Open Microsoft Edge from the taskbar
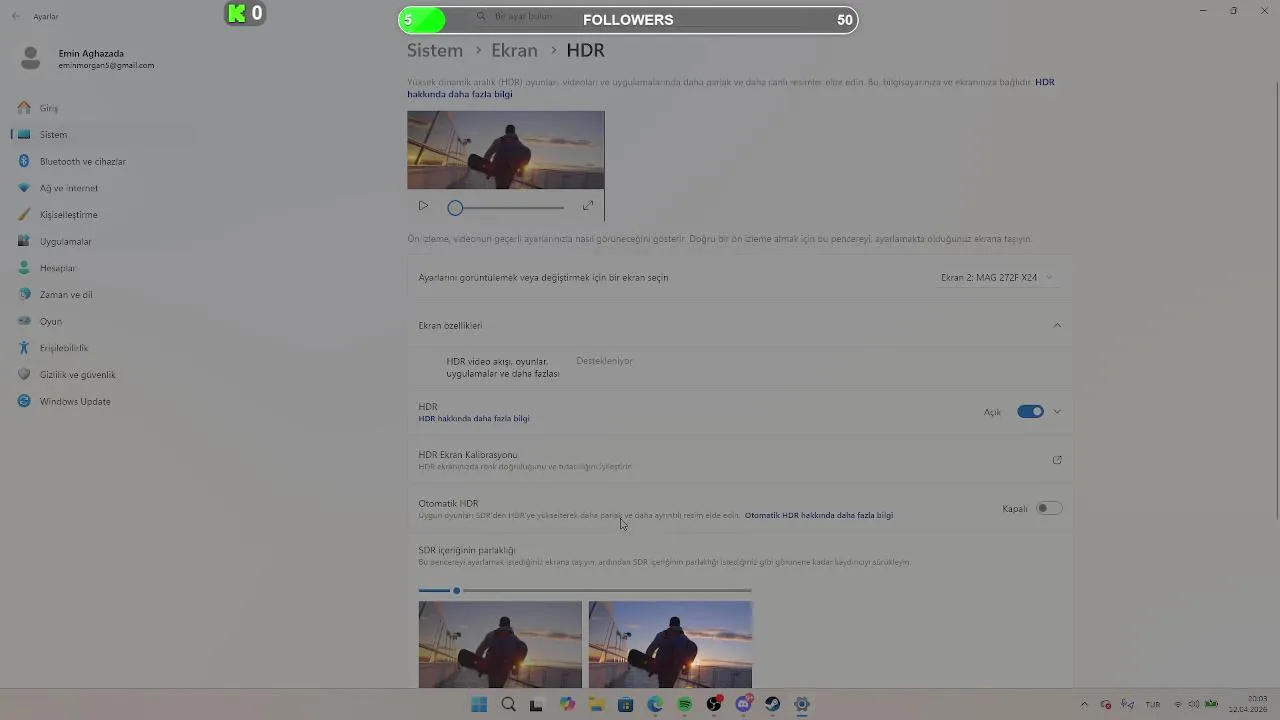1280x720 pixels. [655, 705]
